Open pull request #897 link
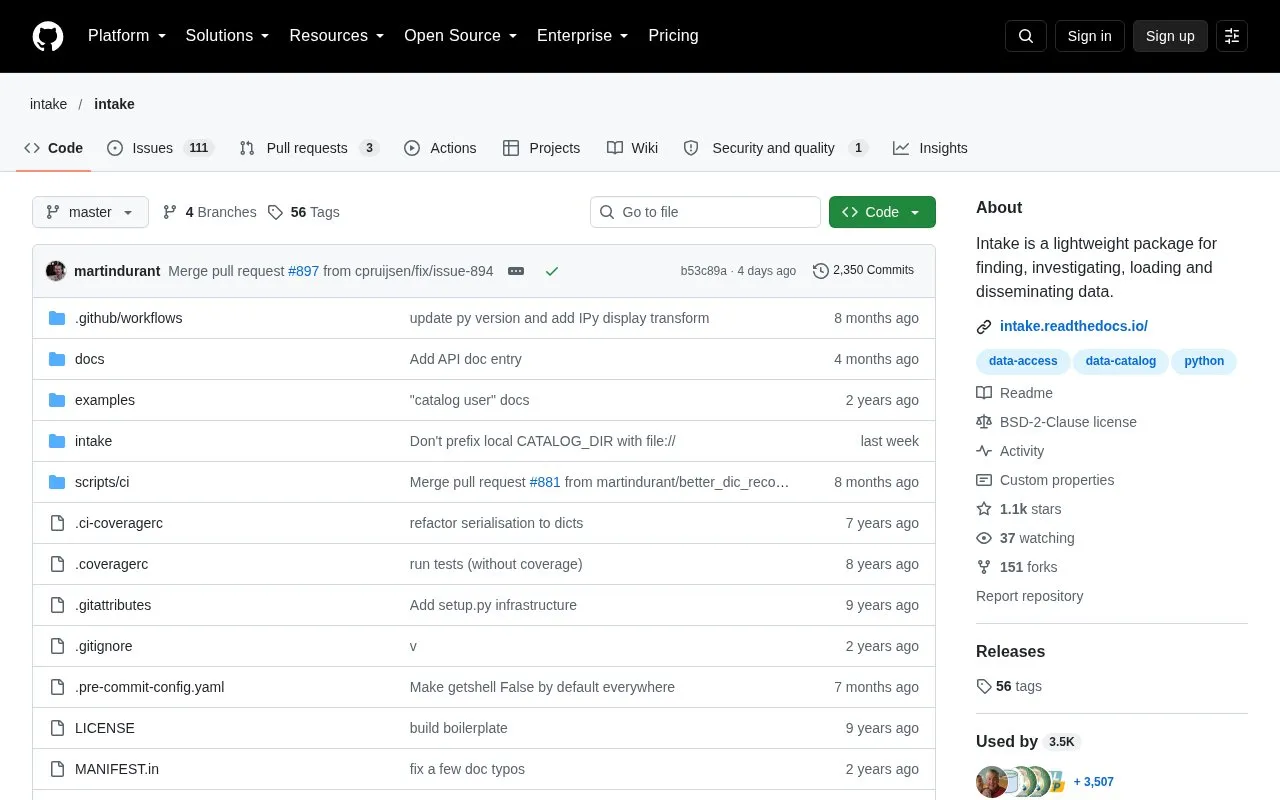 point(303,271)
